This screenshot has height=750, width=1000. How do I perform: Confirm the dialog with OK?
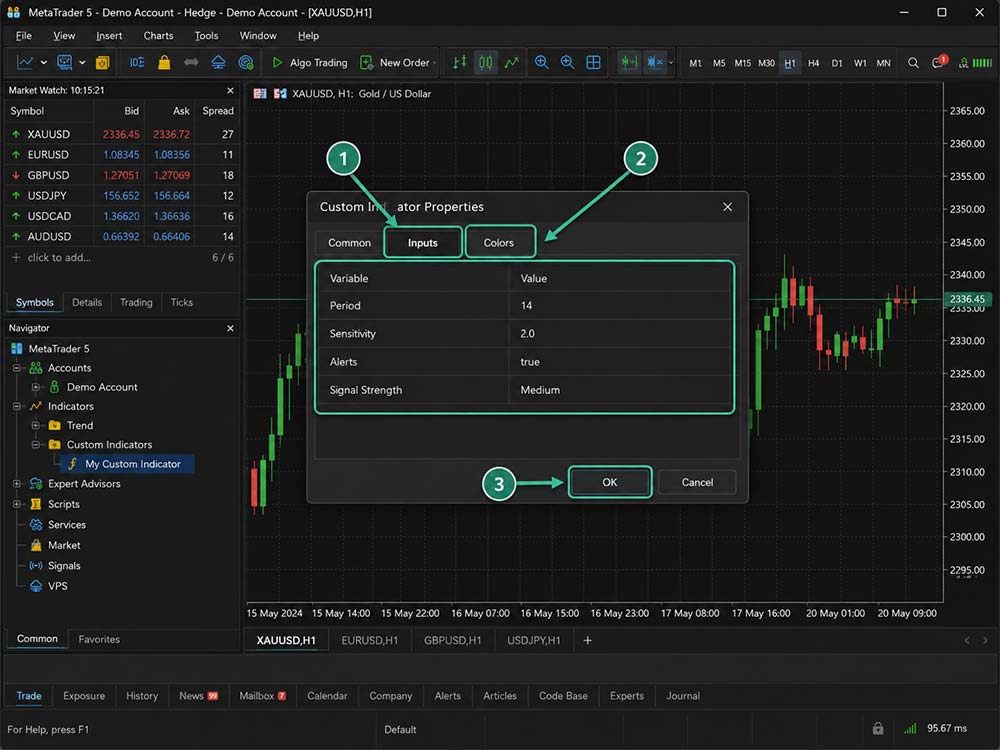[610, 482]
